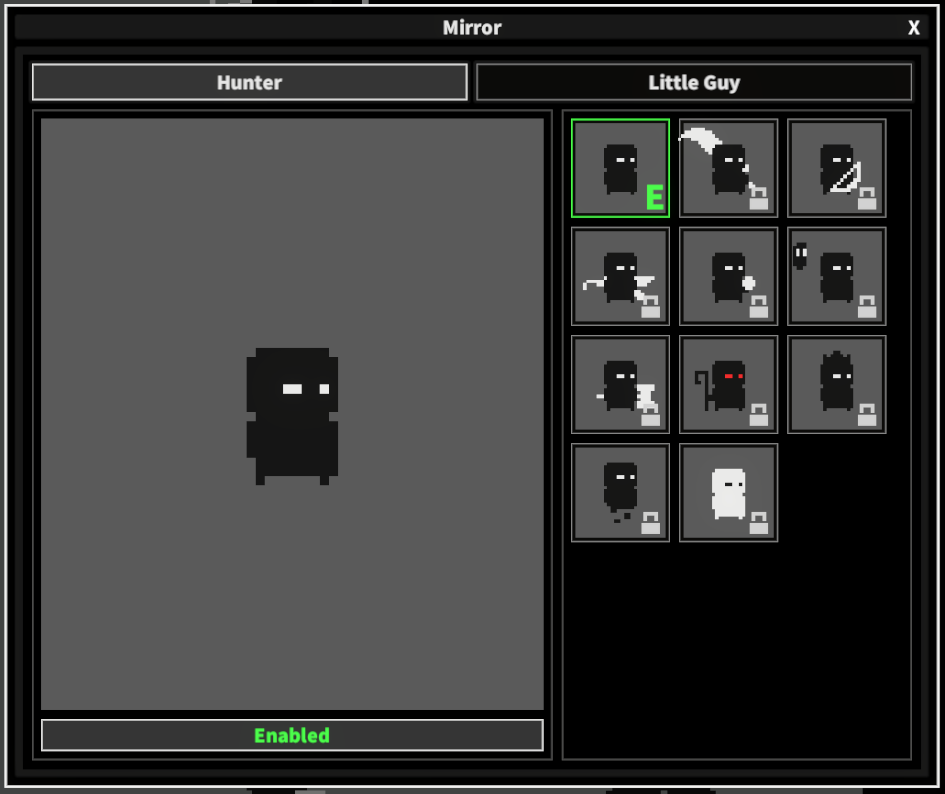Screen dimensions: 945x794
Task: Select the locked red-eyed skin with a staff
Action: tap(728, 384)
